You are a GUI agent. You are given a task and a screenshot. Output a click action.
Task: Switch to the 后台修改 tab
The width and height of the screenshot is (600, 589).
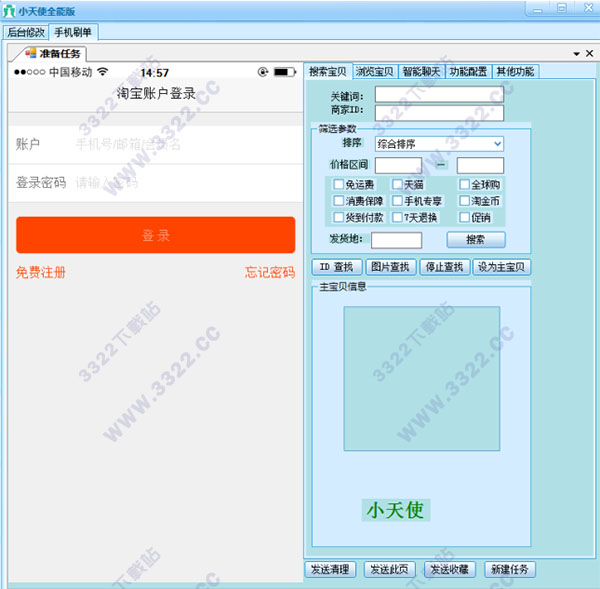(x=26, y=32)
